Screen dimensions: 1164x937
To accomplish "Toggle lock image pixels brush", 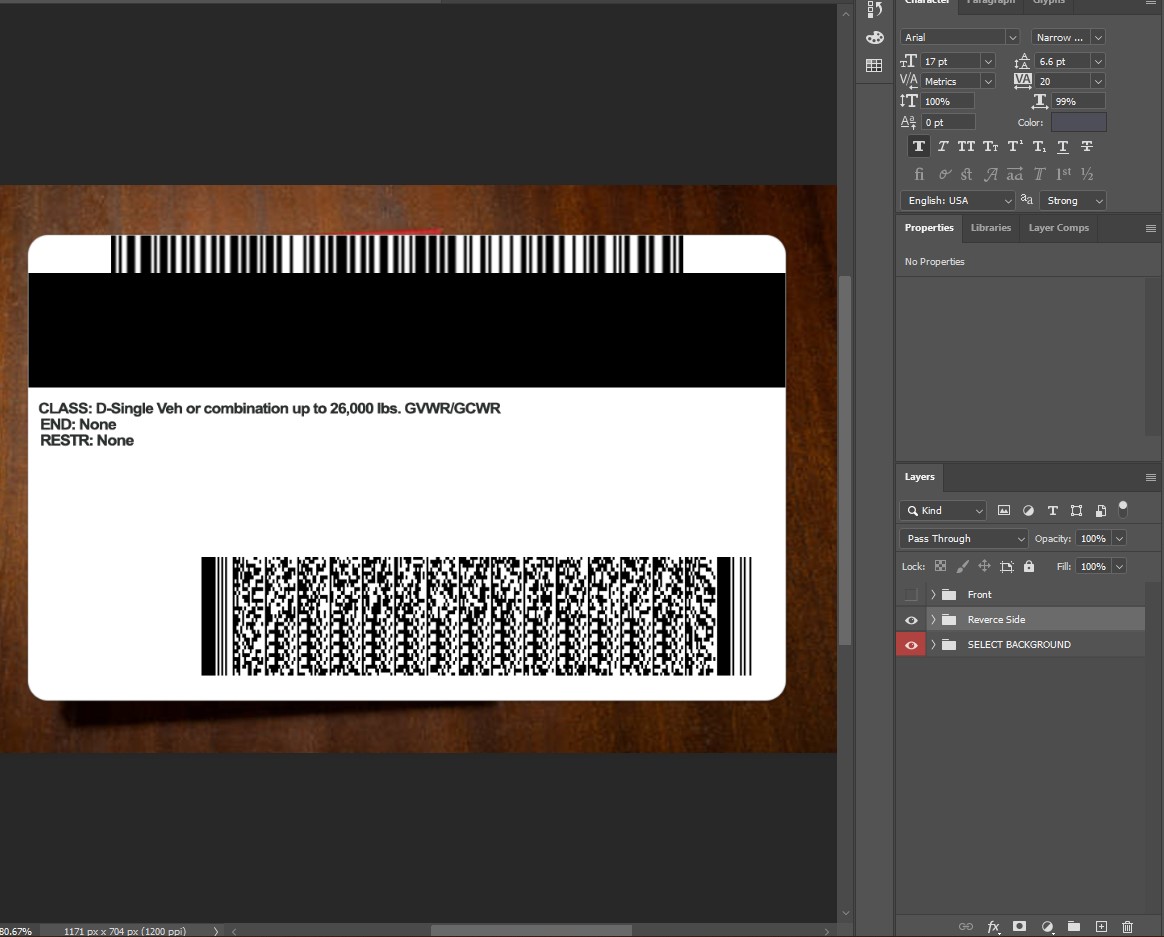I will click(x=963, y=566).
